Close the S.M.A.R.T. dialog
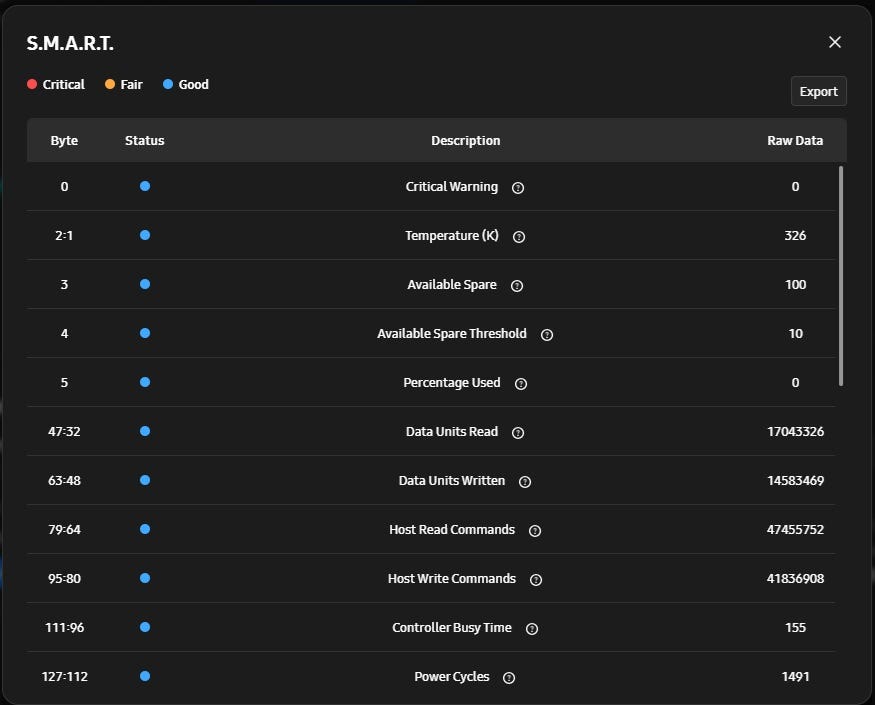The image size is (875, 705). pyautogui.click(x=835, y=42)
